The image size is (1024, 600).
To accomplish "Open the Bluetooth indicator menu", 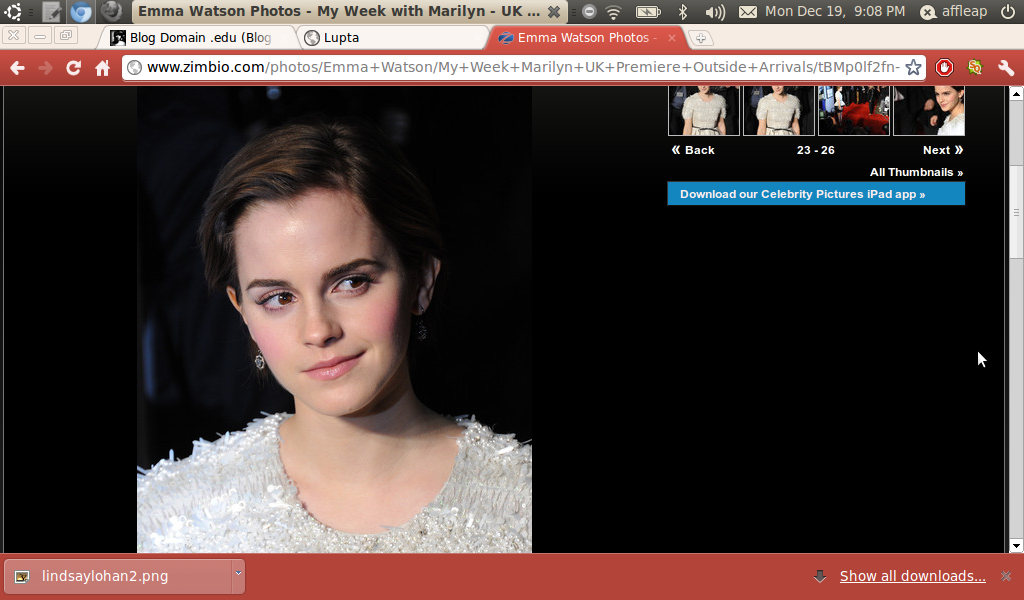I will (x=682, y=12).
